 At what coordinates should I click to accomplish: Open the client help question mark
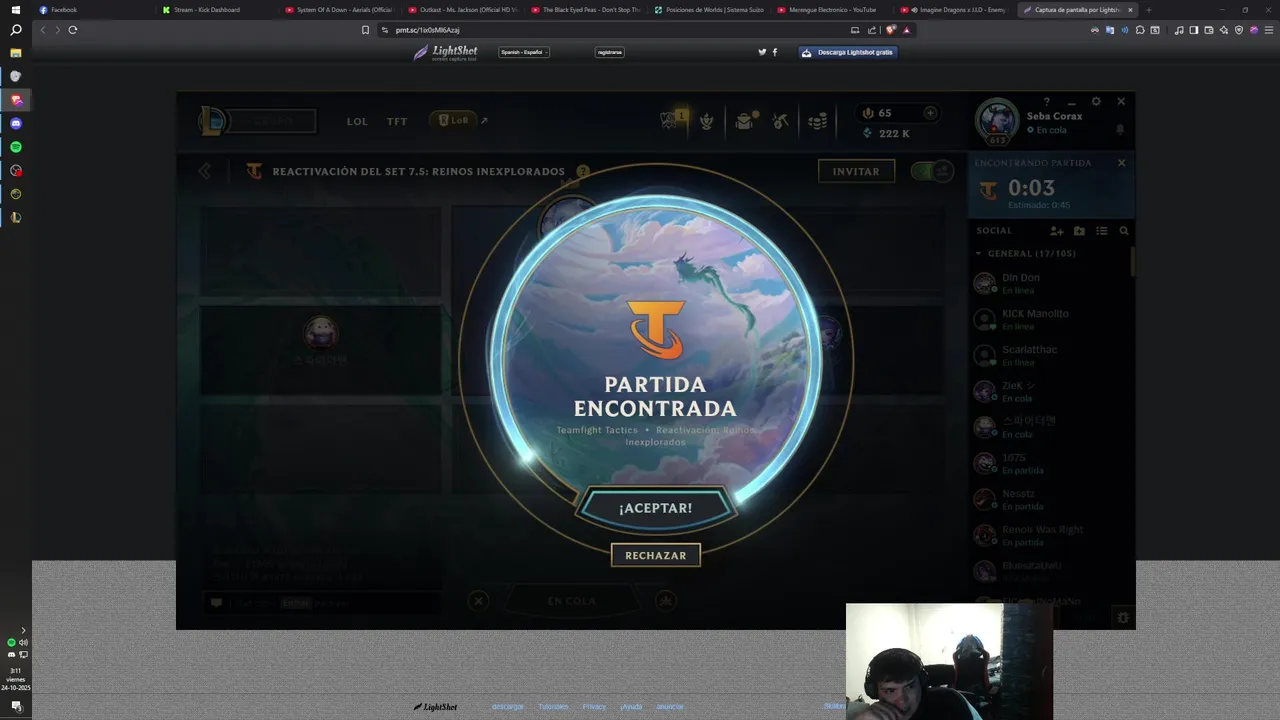click(1047, 102)
